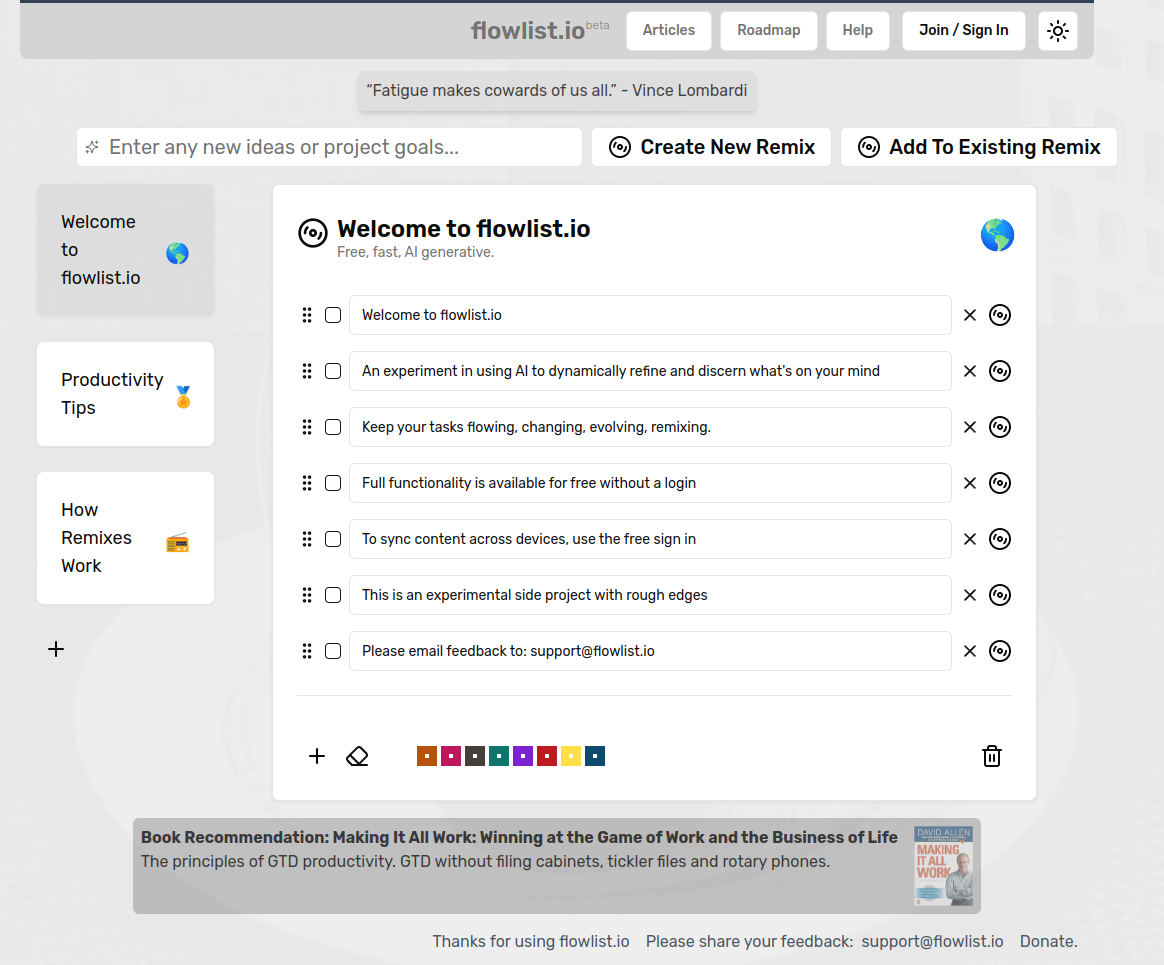Click drag handle of 'Keep your tasks flowing' row

pyautogui.click(x=307, y=427)
